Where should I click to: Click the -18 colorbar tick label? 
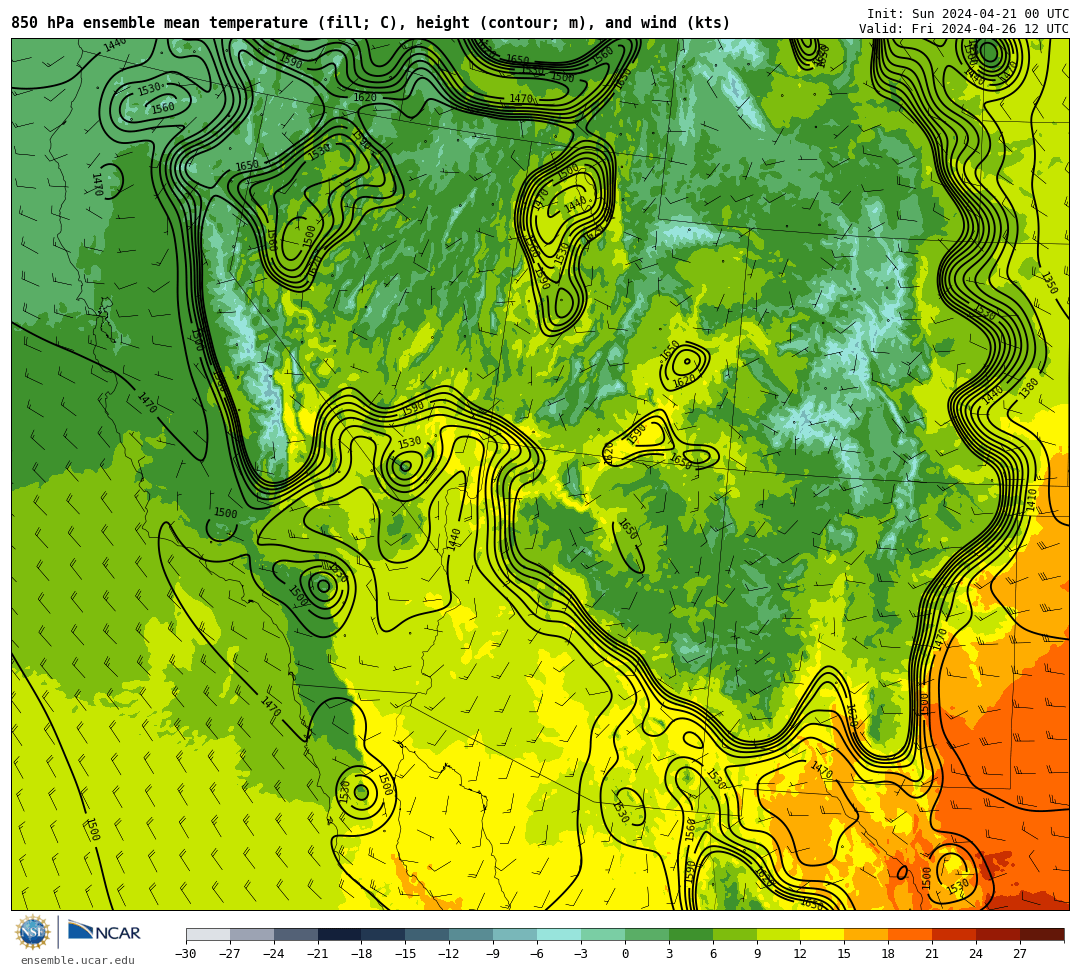(x=362, y=954)
